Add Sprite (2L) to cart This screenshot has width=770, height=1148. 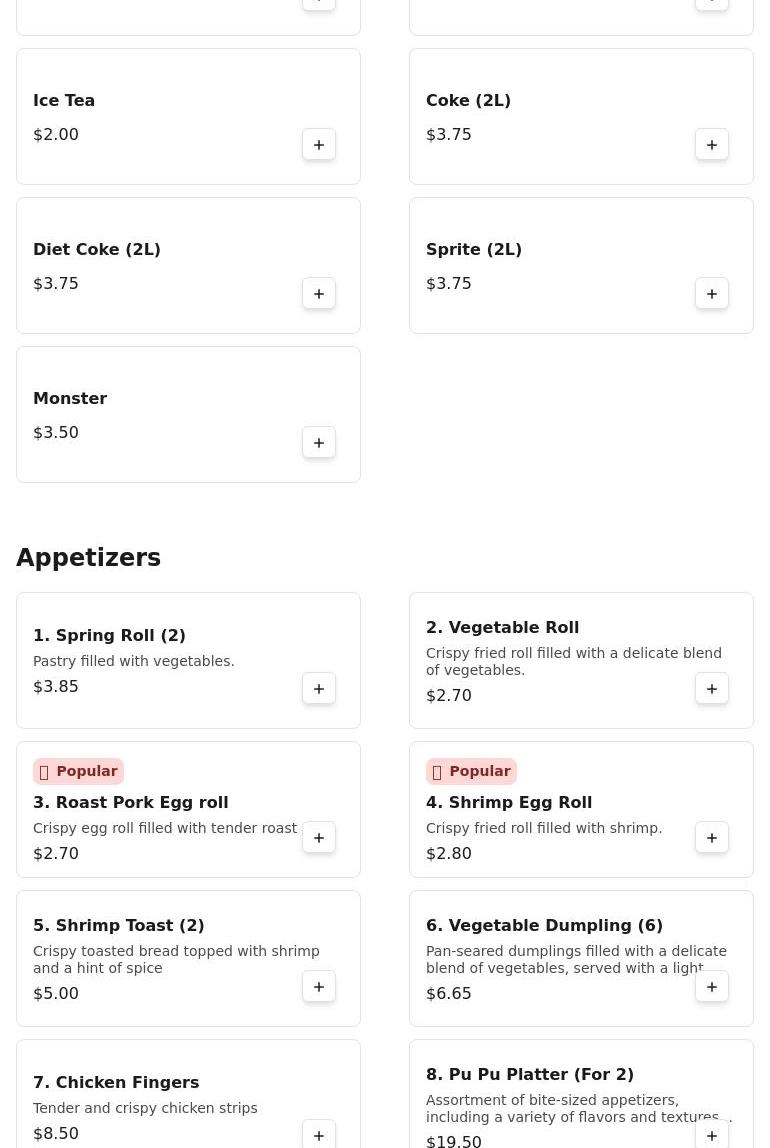pos(711,294)
